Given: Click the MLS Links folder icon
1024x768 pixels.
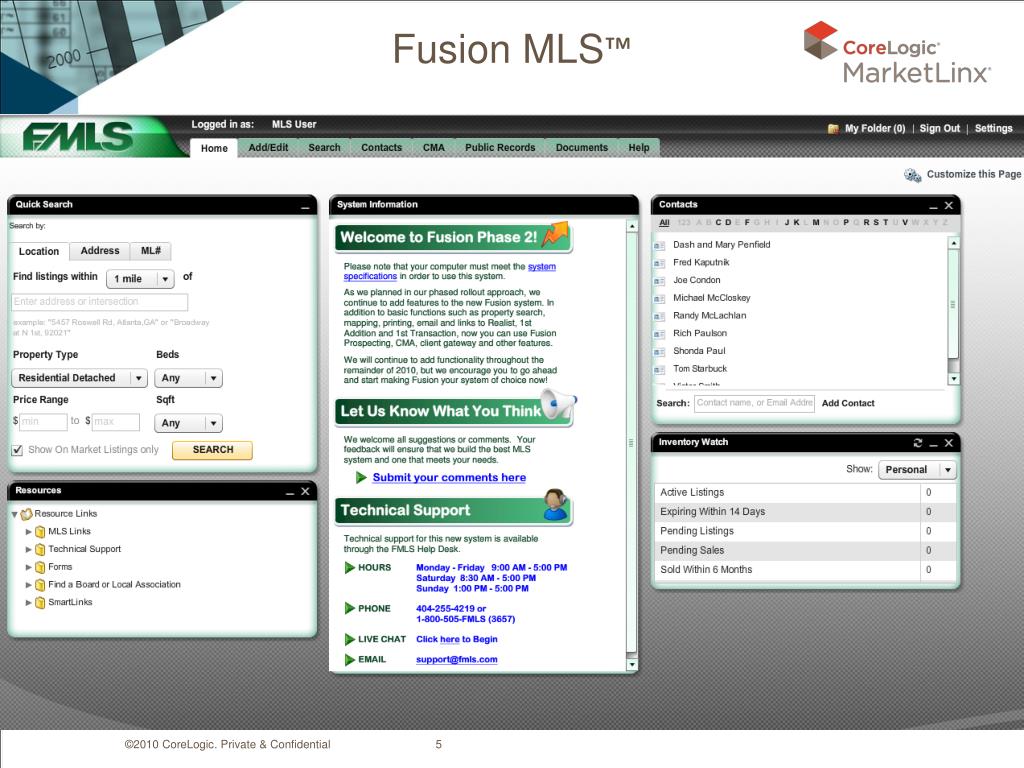Looking at the screenshot, I should tap(40, 532).
